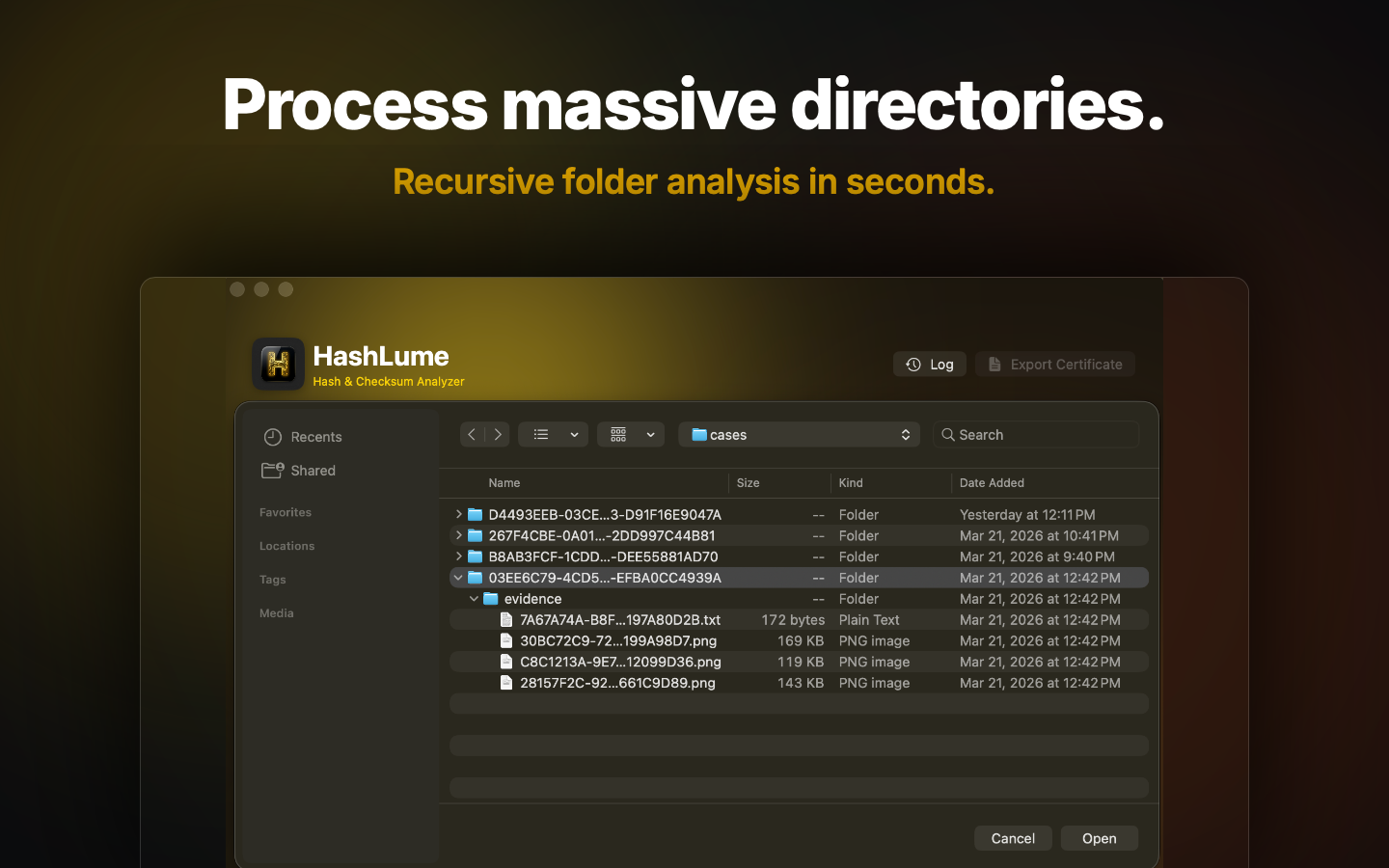This screenshot has width=1389, height=868.
Task: Click the magnifying glass in the Search field
Action: tap(948, 434)
